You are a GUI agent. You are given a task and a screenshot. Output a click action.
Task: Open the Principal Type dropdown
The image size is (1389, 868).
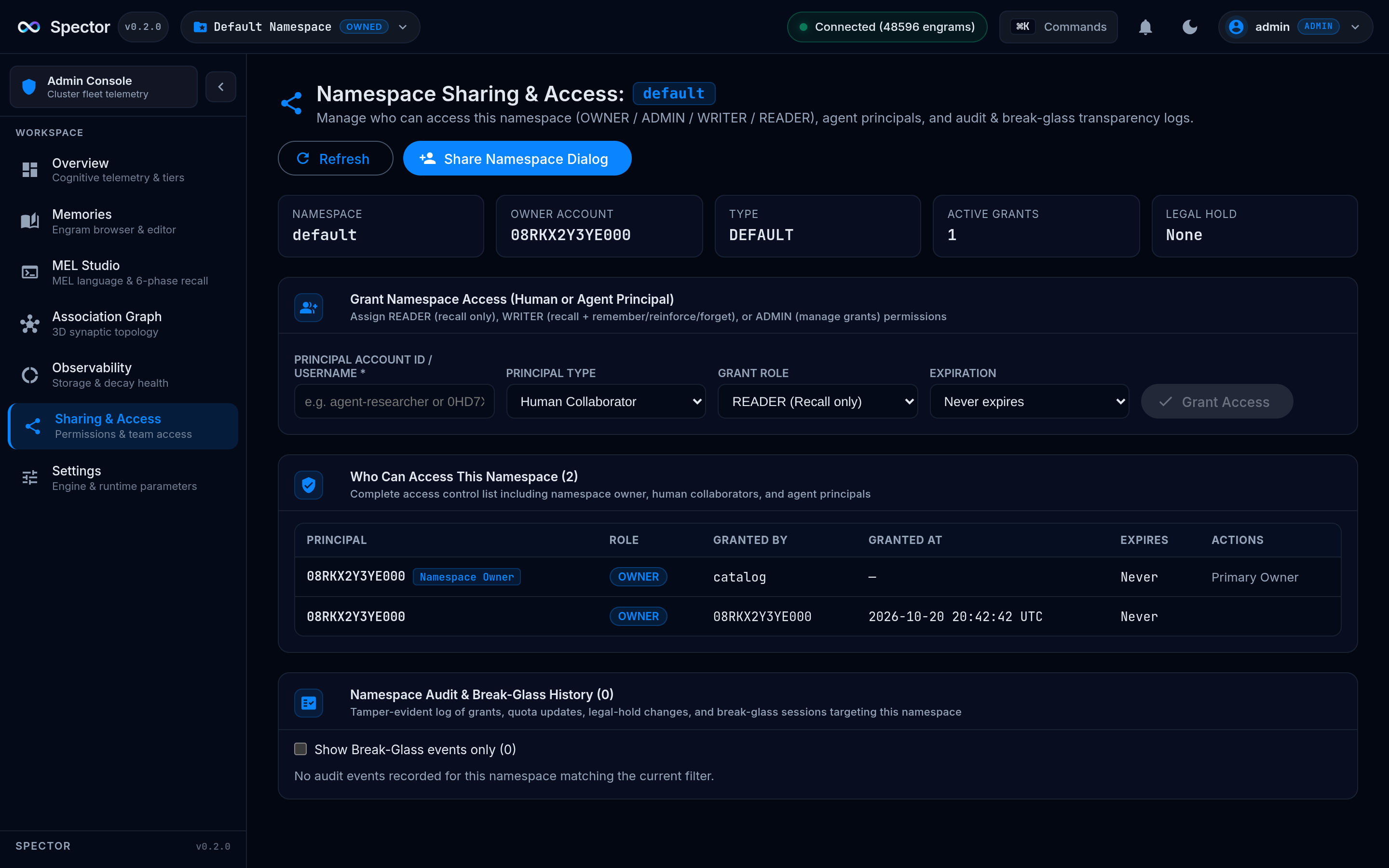pyautogui.click(x=606, y=401)
